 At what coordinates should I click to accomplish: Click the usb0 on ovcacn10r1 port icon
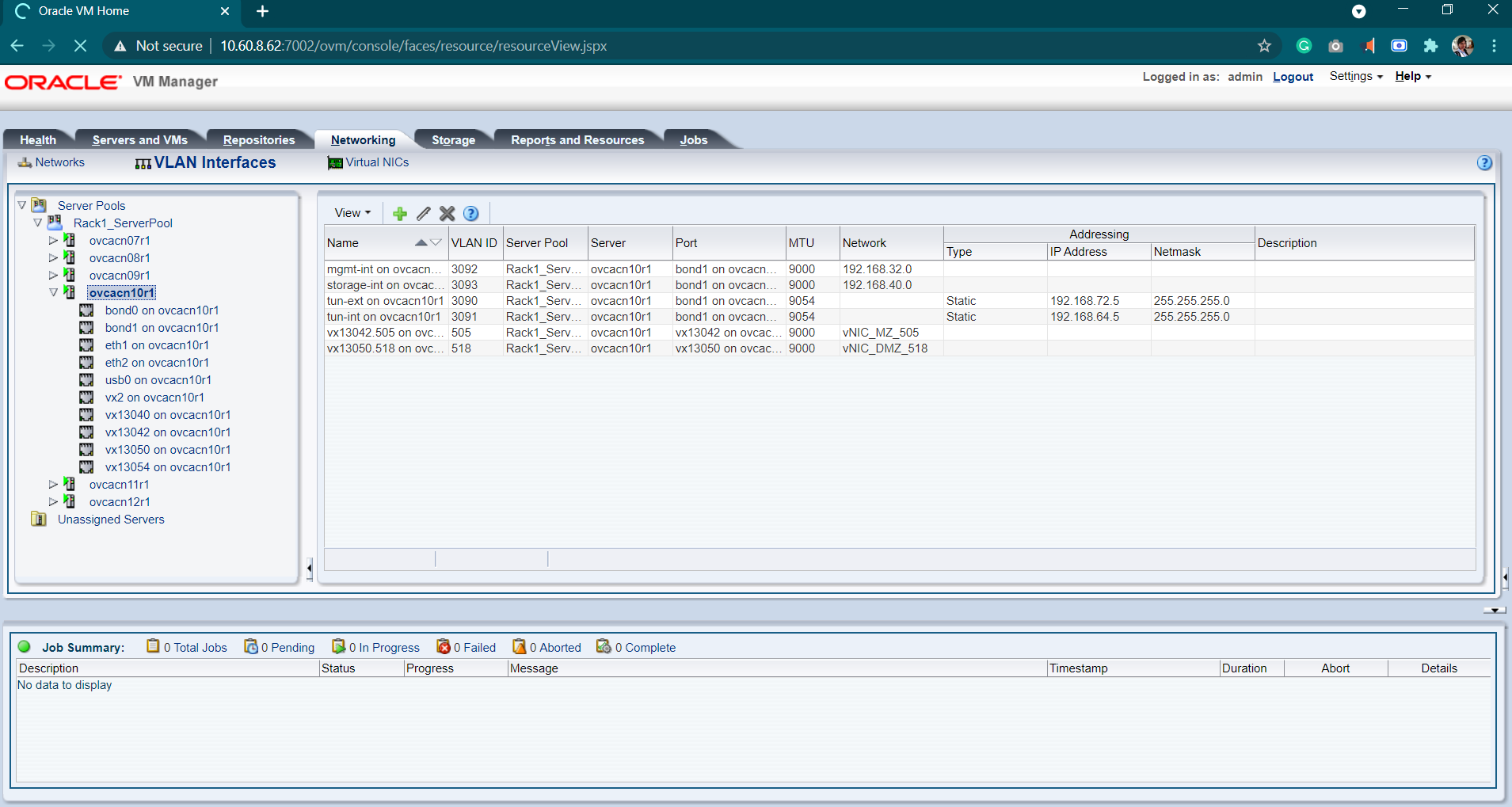coord(86,379)
